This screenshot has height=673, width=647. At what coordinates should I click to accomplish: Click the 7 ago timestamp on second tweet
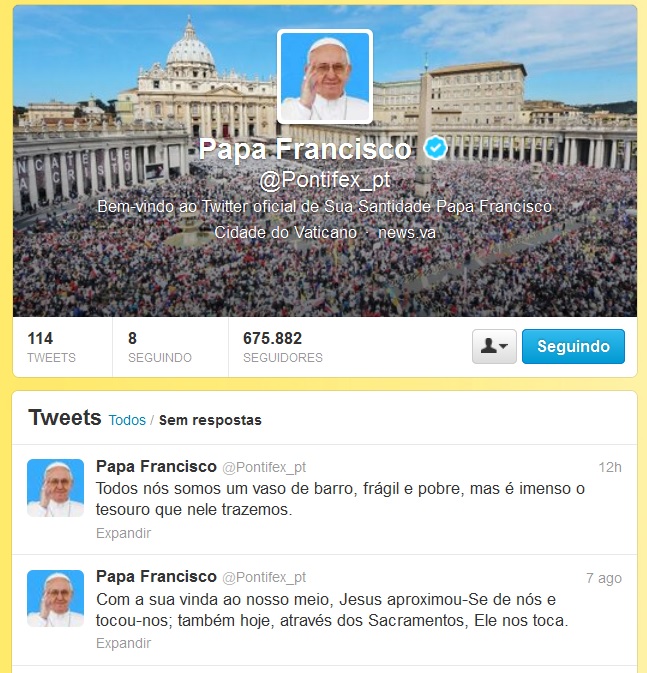pyautogui.click(x=604, y=578)
